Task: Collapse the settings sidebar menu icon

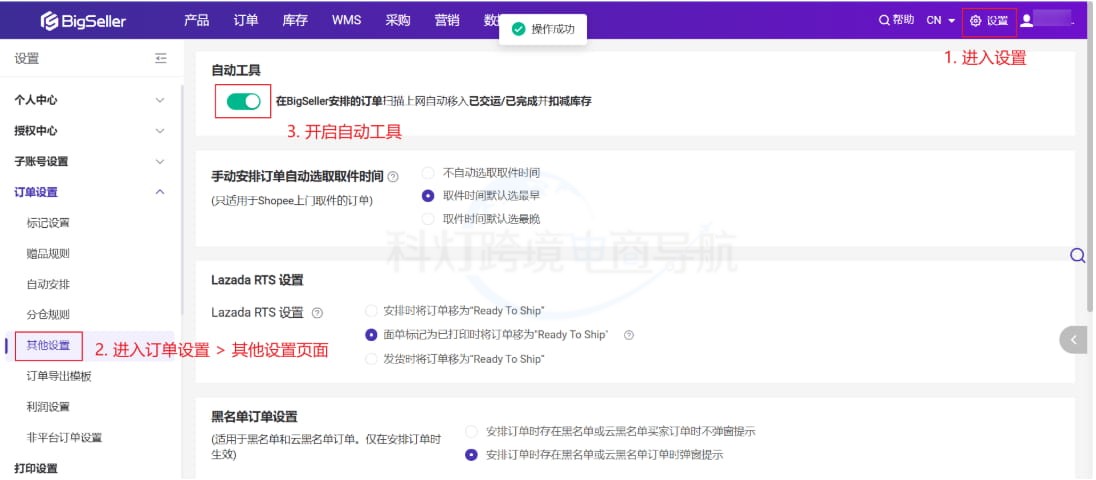Action: [x=161, y=58]
